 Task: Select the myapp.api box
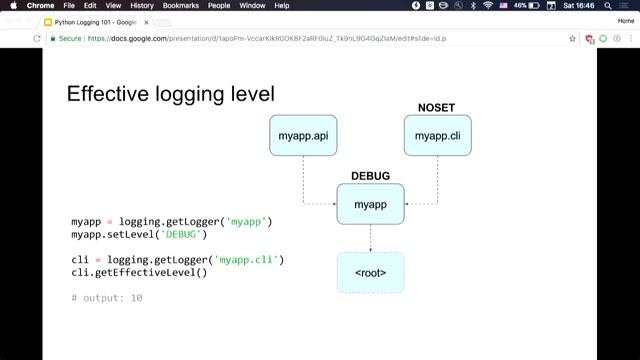point(303,136)
